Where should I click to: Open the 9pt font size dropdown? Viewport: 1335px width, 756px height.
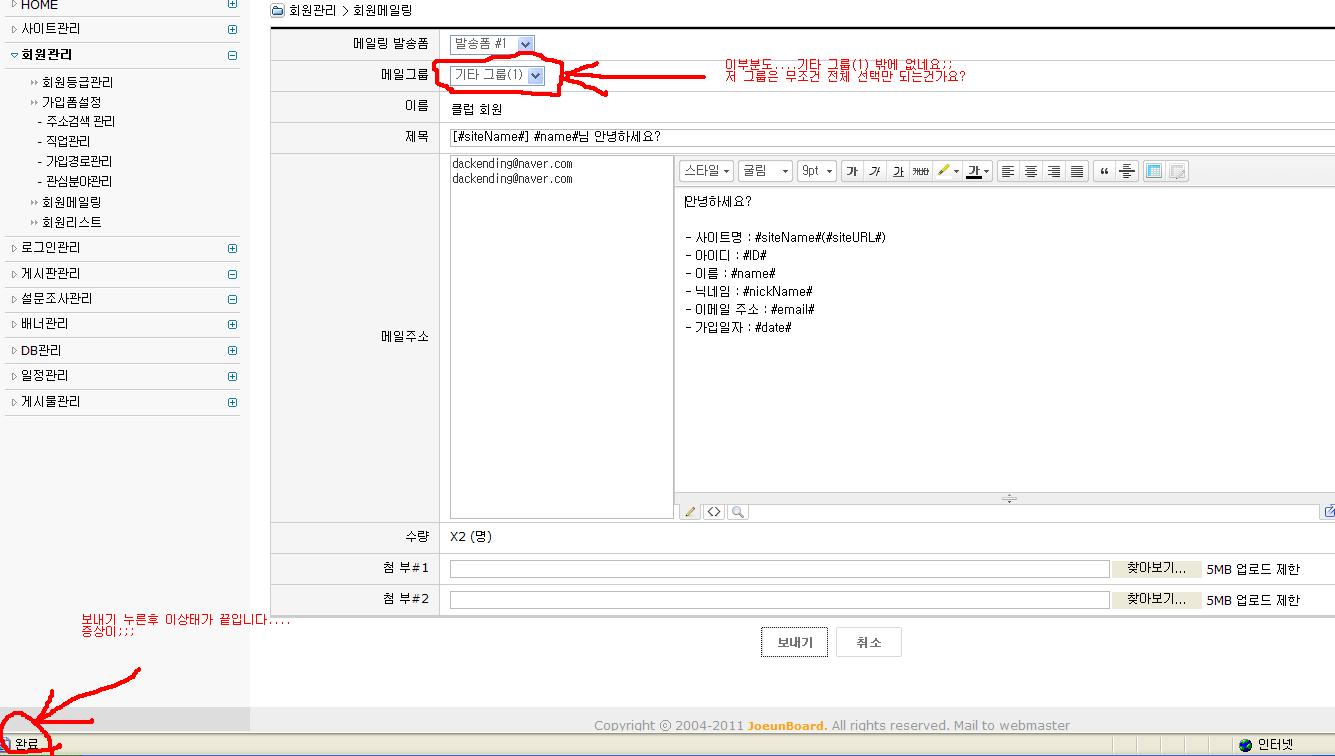point(817,171)
